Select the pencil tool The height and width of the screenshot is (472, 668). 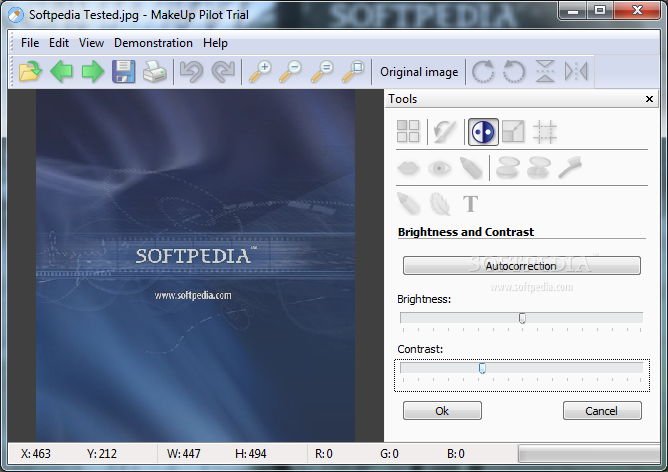point(408,204)
